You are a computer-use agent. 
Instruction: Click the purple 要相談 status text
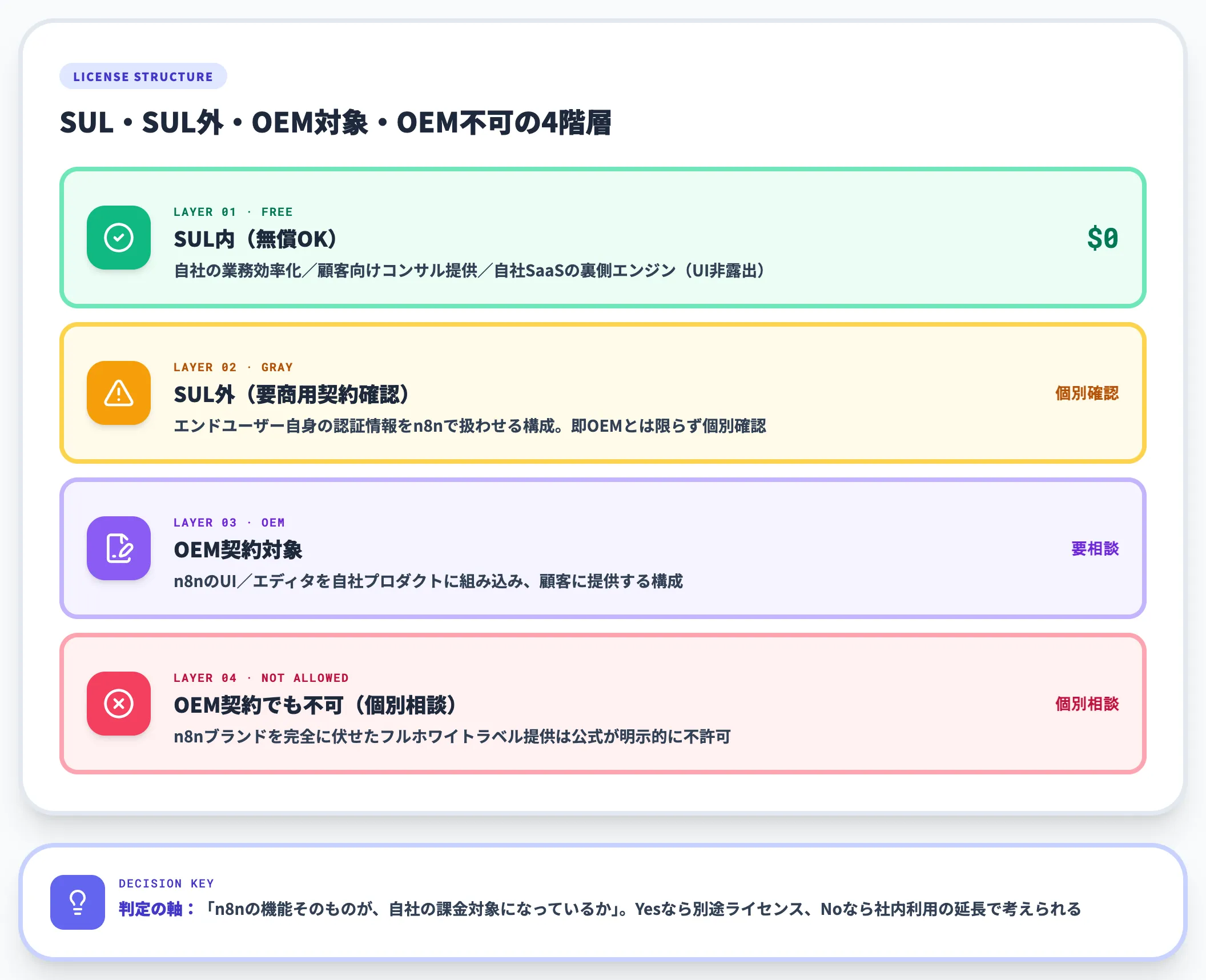[1095, 548]
